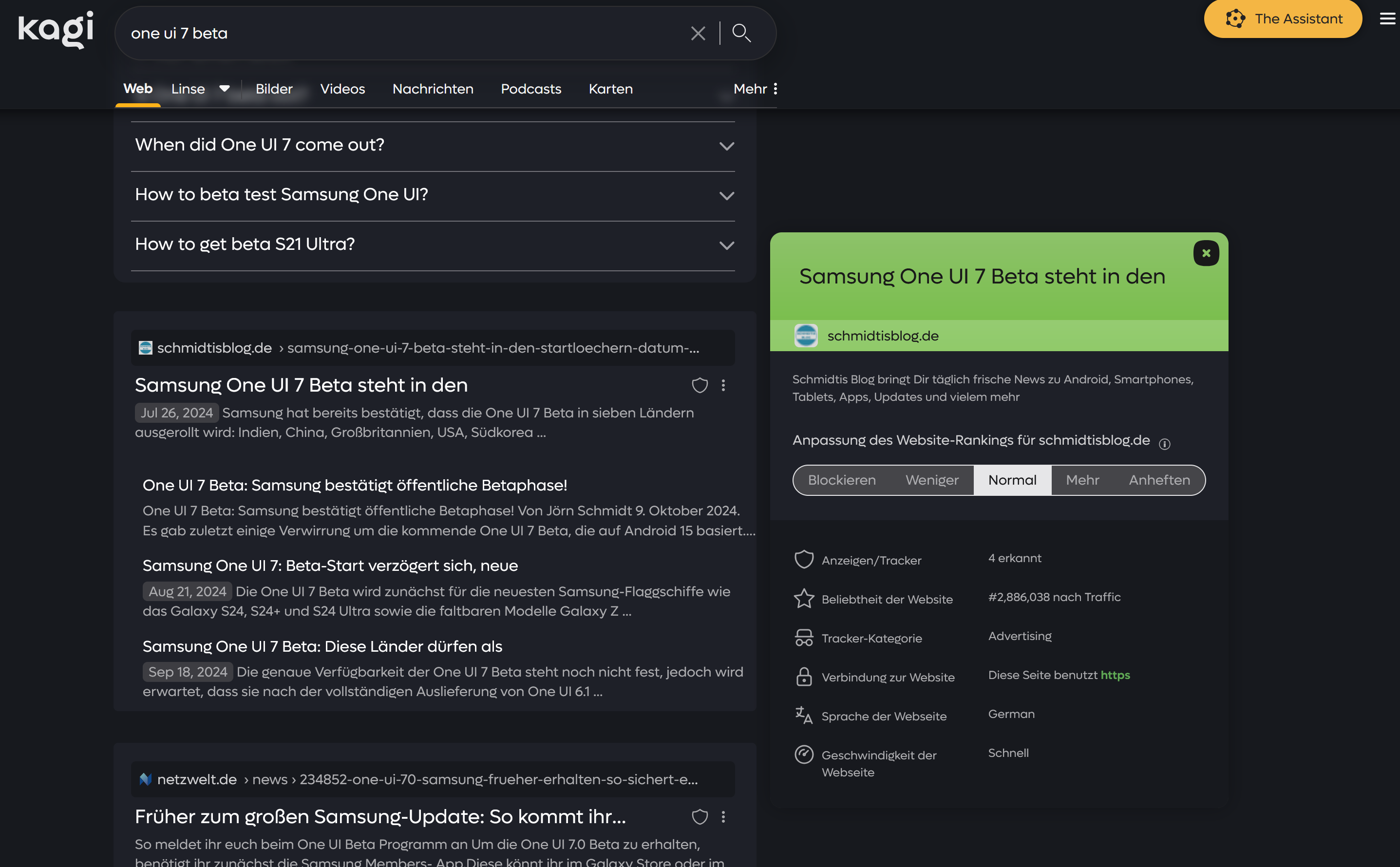Click the schmidtisblog favicon in the result URL
The width and height of the screenshot is (1400, 867).
point(146,347)
